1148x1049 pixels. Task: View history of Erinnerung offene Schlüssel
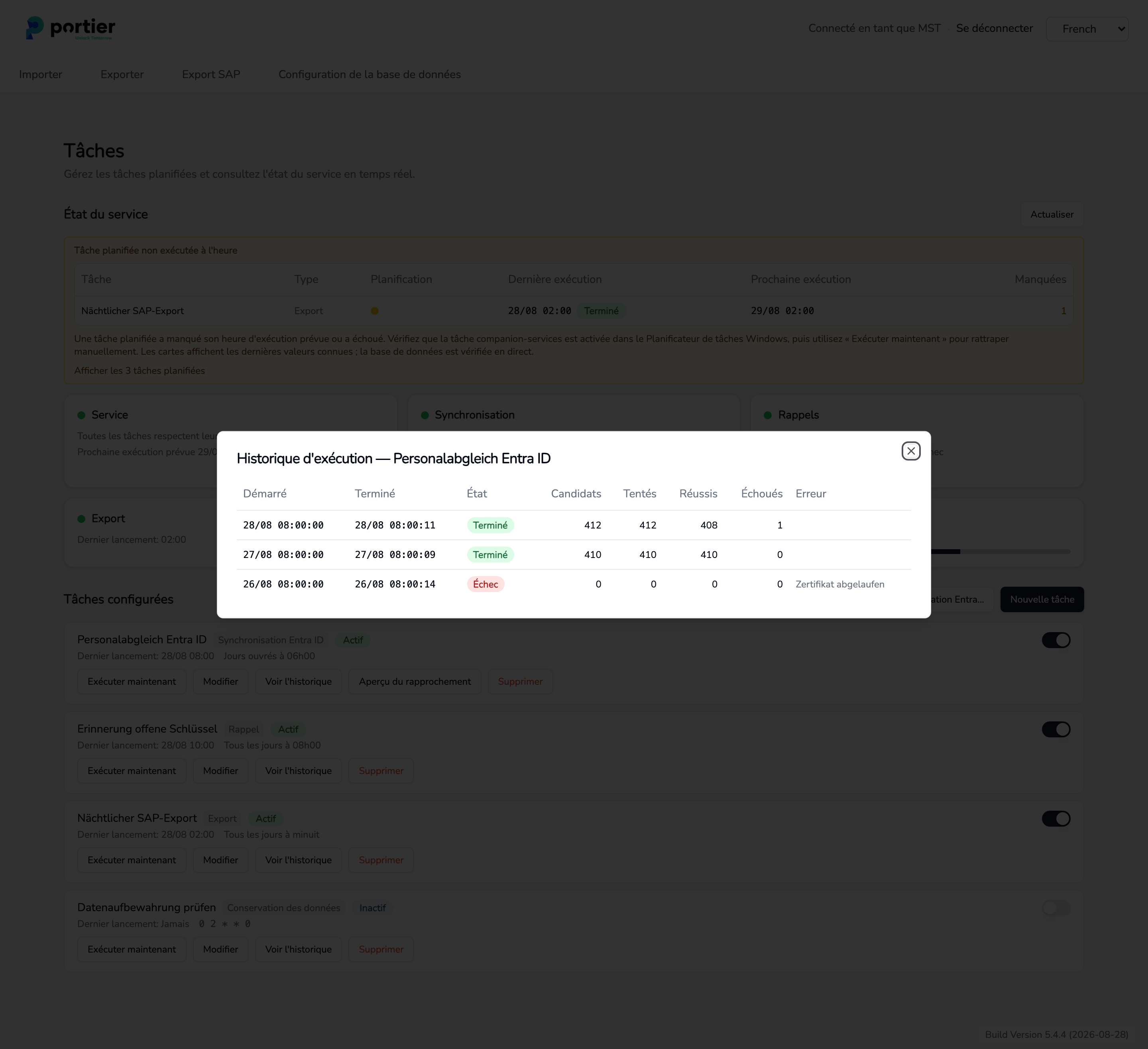(x=299, y=771)
